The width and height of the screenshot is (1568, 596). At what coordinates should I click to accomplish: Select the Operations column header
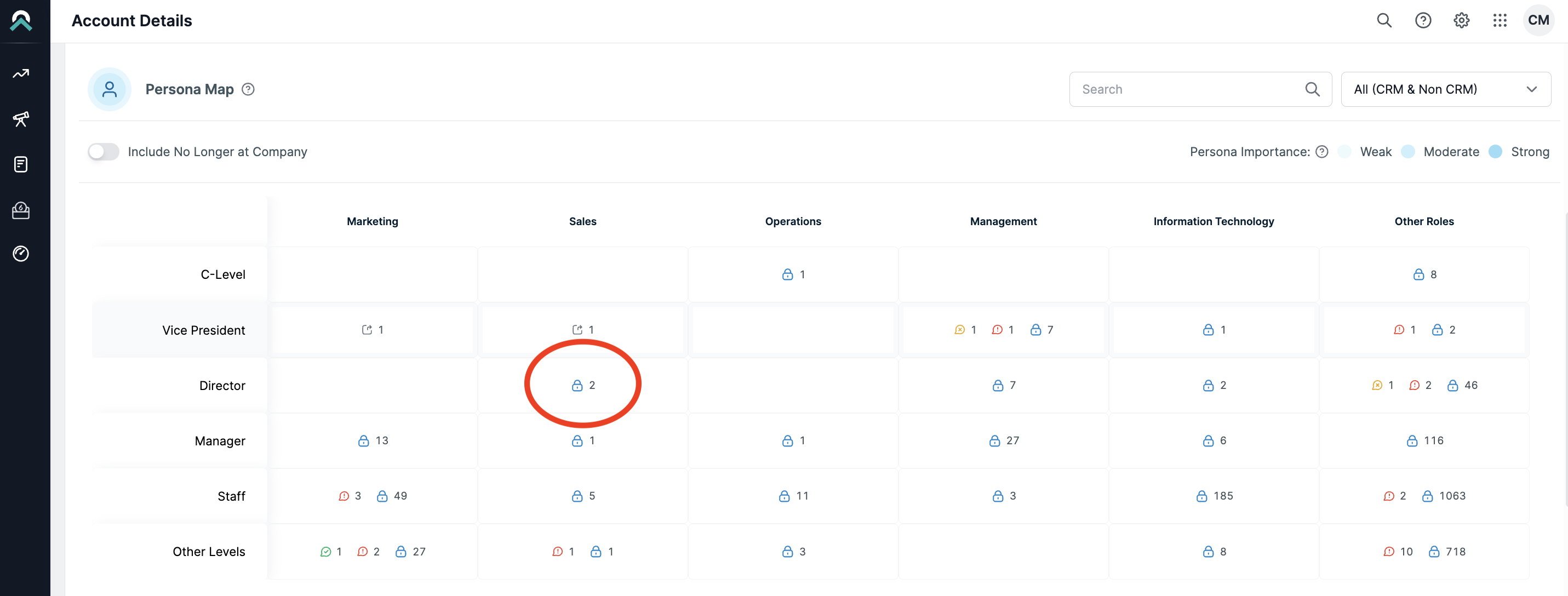(793, 222)
